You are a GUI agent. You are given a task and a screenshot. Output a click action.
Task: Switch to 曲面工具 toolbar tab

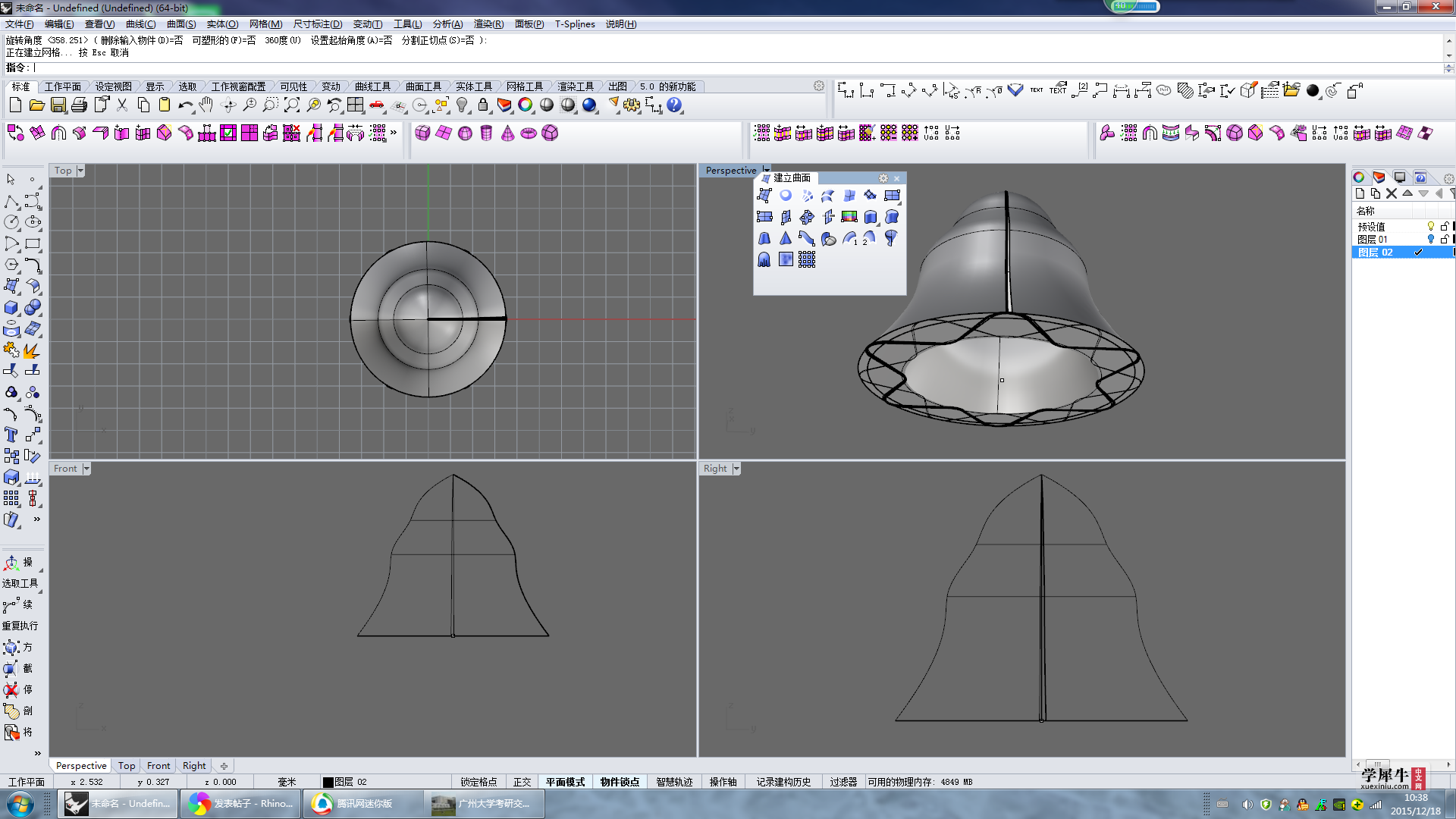tap(423, 86)
